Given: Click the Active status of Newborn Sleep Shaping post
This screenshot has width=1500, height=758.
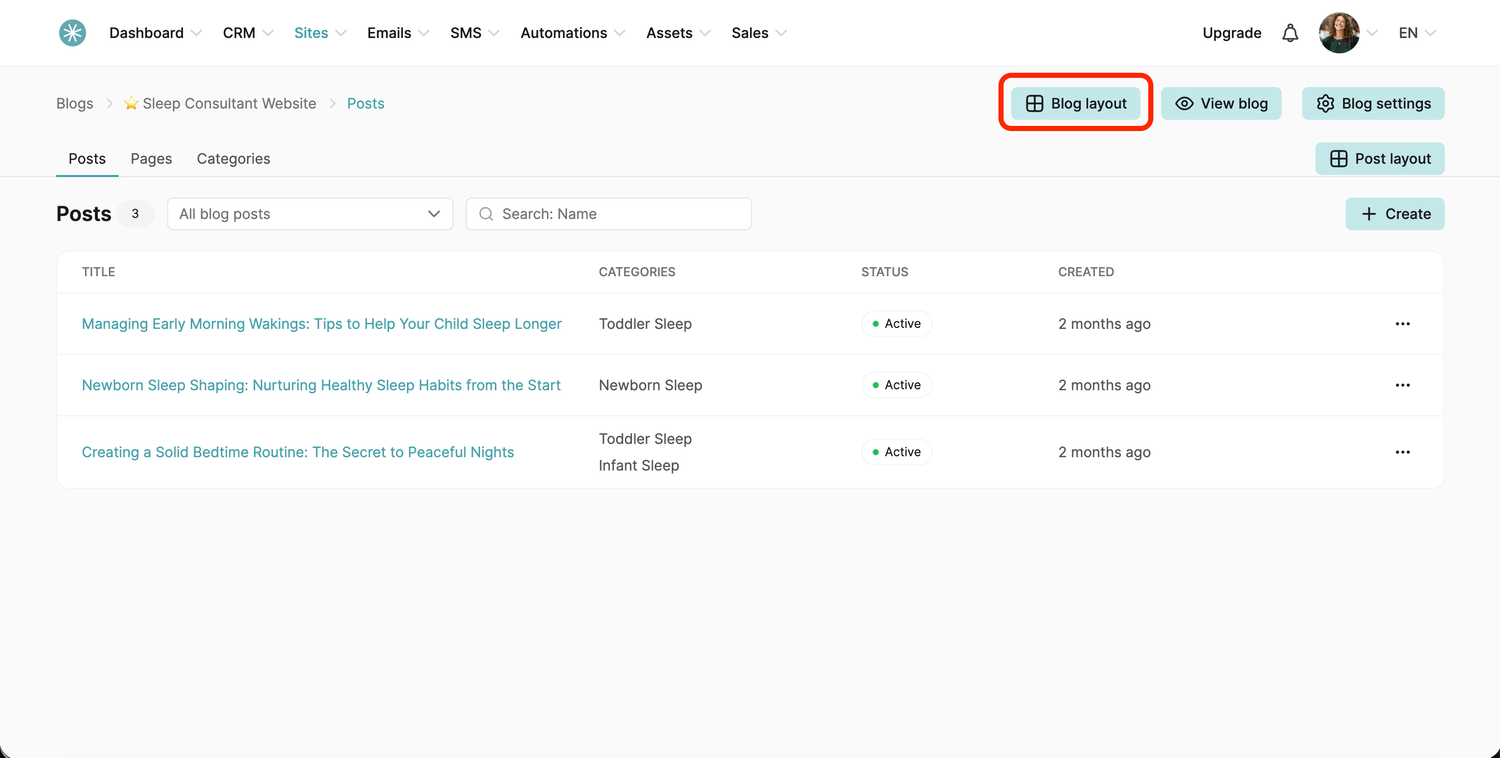Looking at the screenshot, I should point(897,385).
